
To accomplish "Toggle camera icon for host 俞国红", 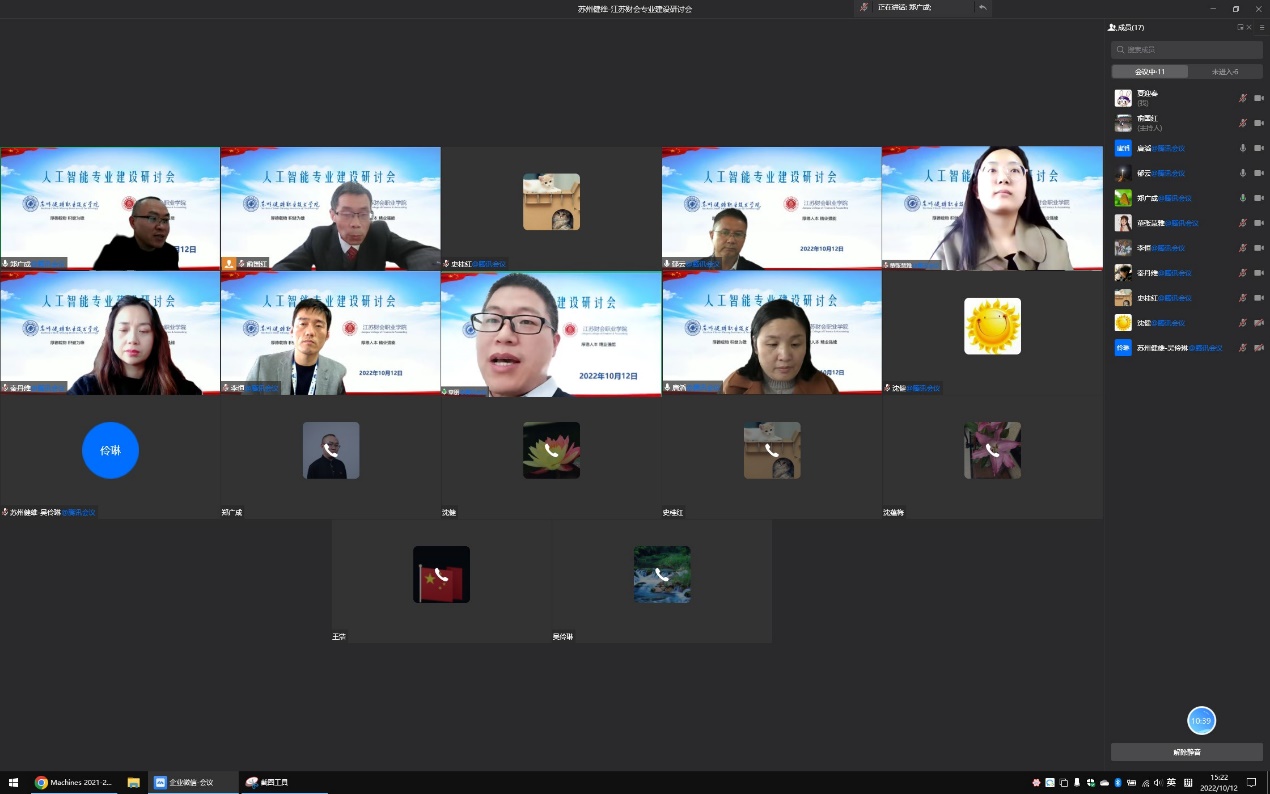I will [1259, 123].
